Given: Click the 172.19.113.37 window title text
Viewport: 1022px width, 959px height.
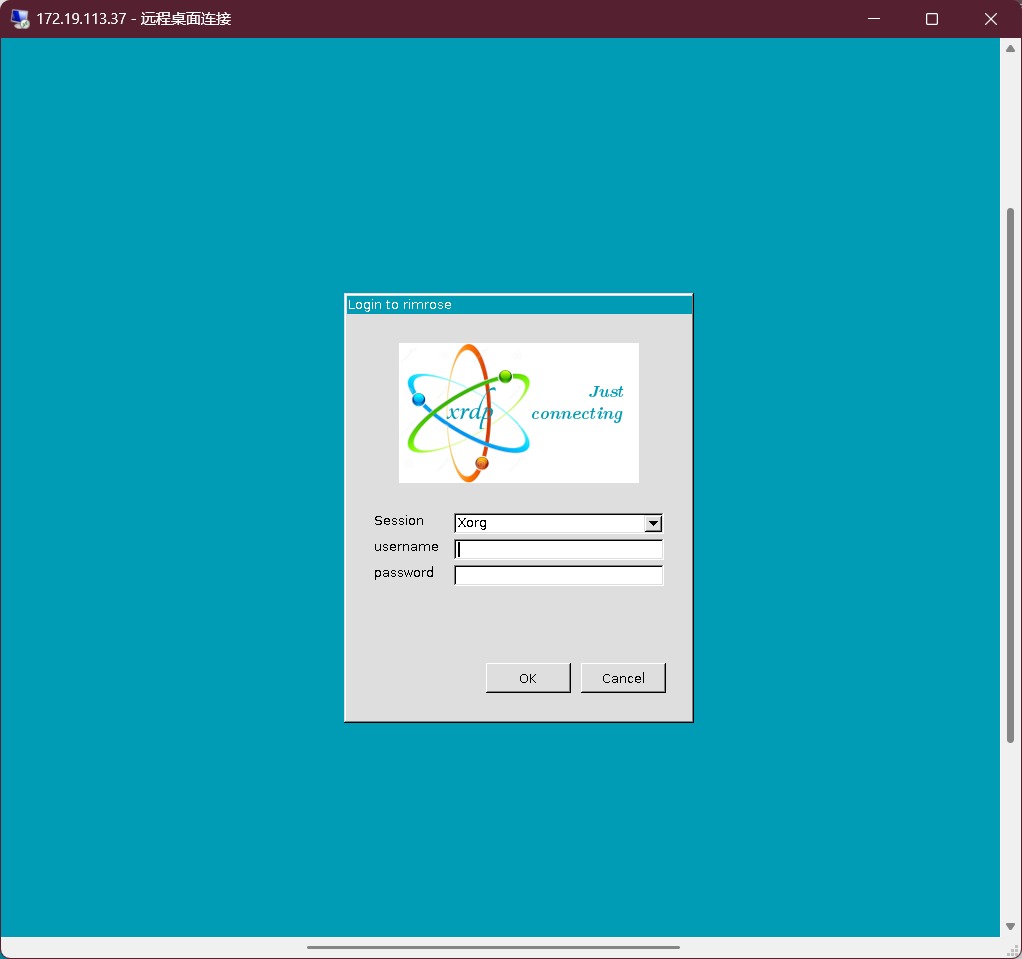Looking at the screenshot, I should click(x=134, y=19).
